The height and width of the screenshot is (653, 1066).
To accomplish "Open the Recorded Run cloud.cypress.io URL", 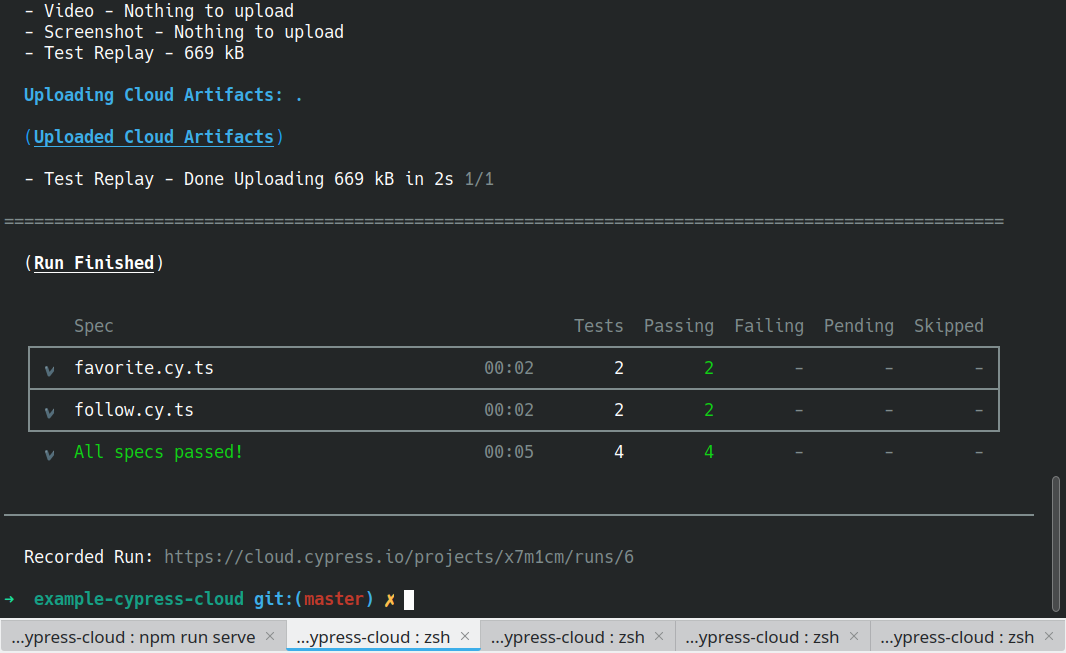I will tap(398, 557).
